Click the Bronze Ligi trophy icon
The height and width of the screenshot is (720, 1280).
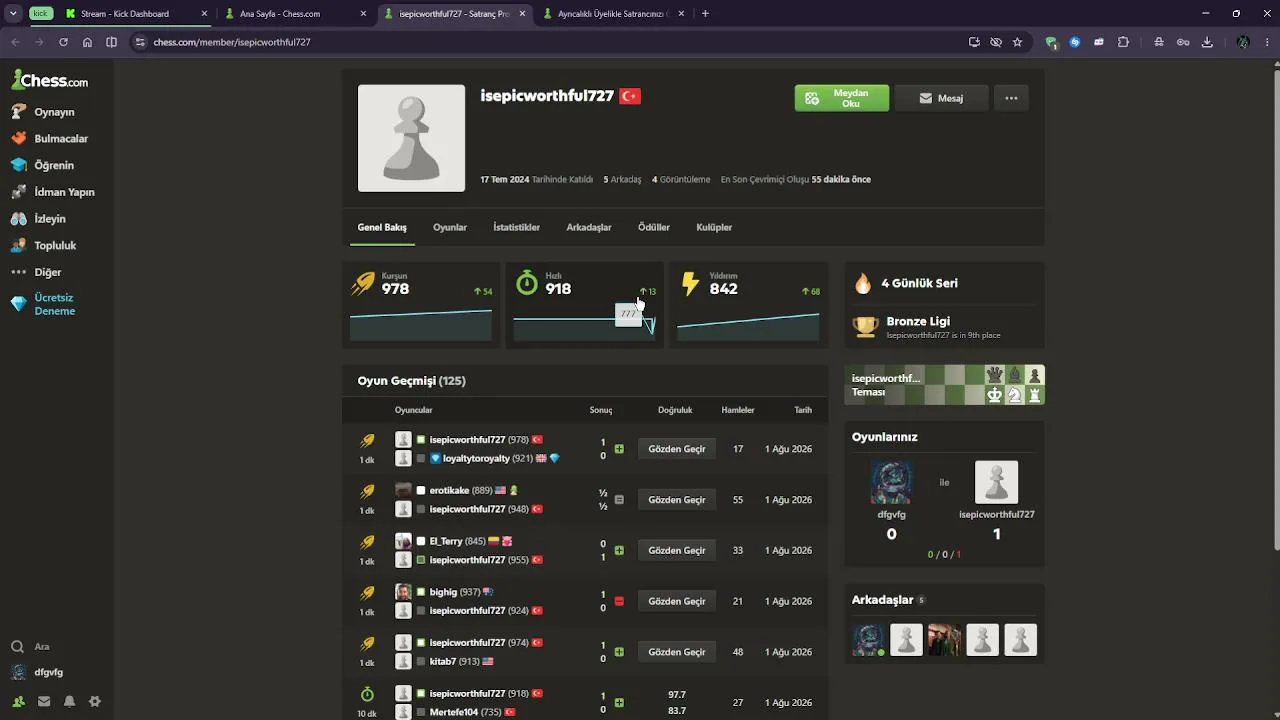866,327
